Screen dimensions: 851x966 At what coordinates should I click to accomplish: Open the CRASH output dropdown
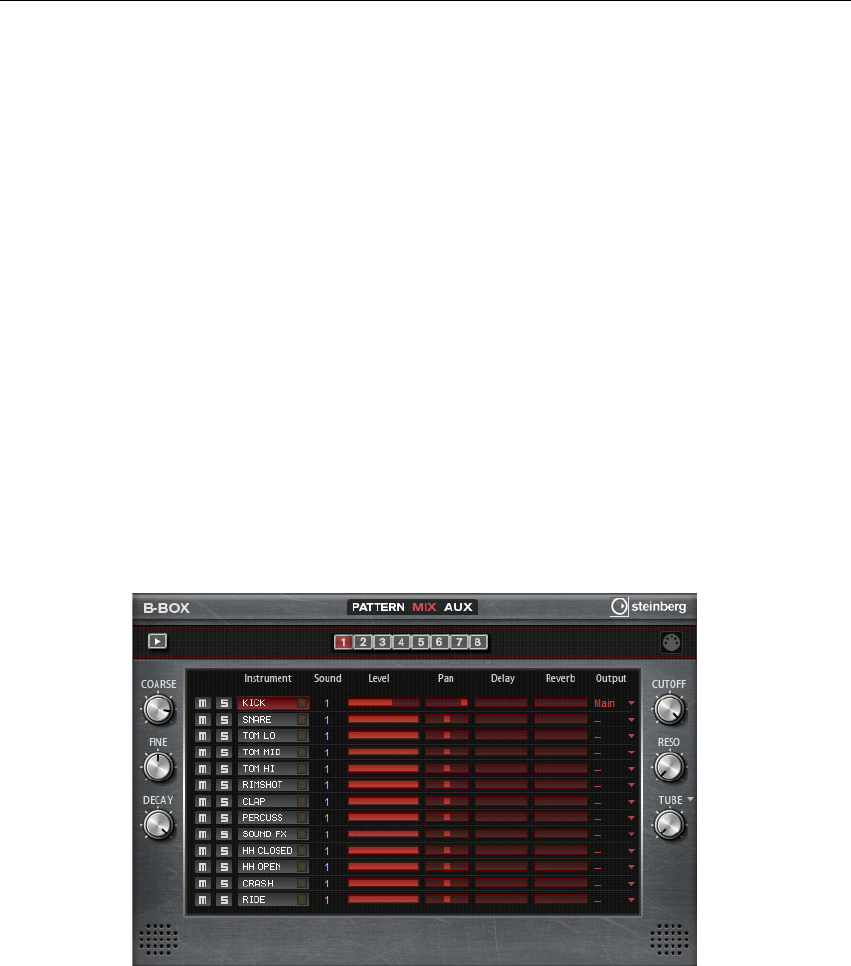coord(631,883)
